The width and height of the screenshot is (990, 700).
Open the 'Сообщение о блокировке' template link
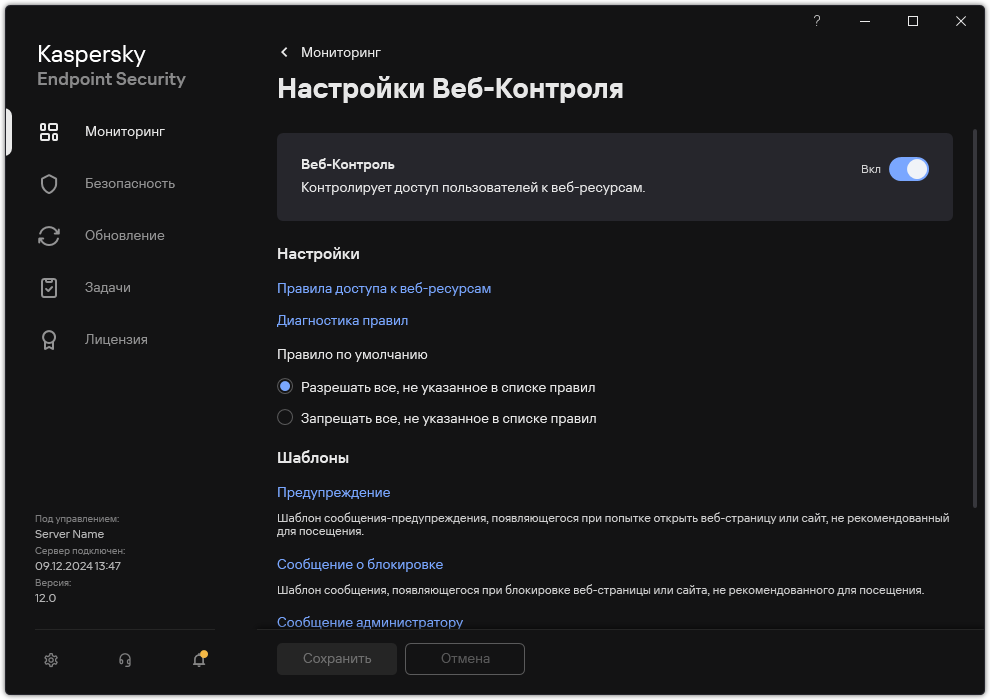pos(360,565)
